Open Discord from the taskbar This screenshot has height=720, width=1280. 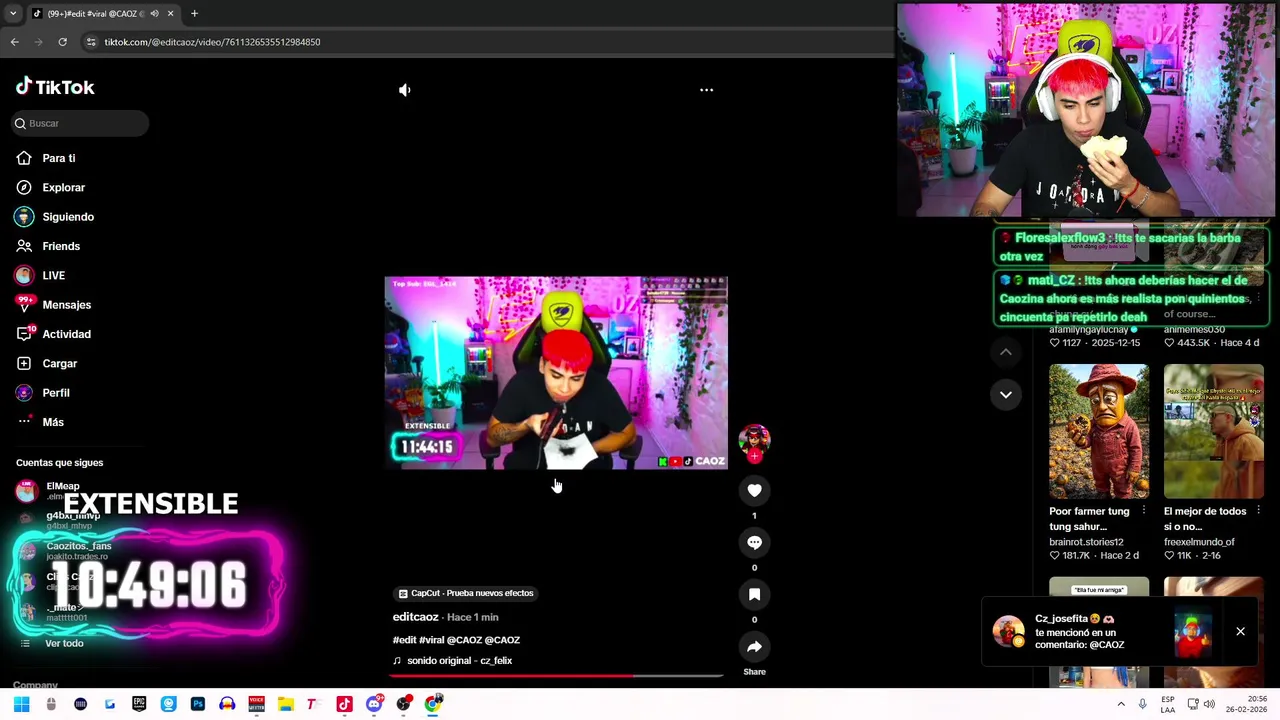coord(374,704)
